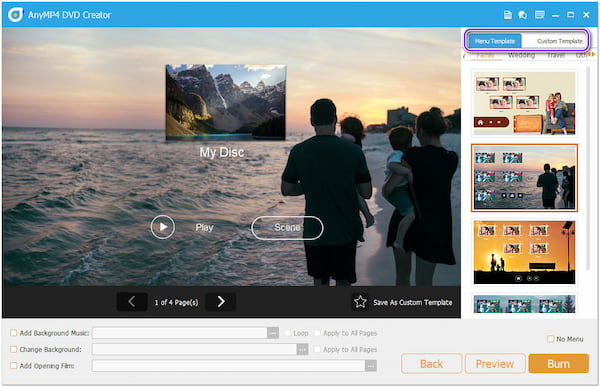Click the Add Background Music path field
600x387 pixels.
point(180,333)
